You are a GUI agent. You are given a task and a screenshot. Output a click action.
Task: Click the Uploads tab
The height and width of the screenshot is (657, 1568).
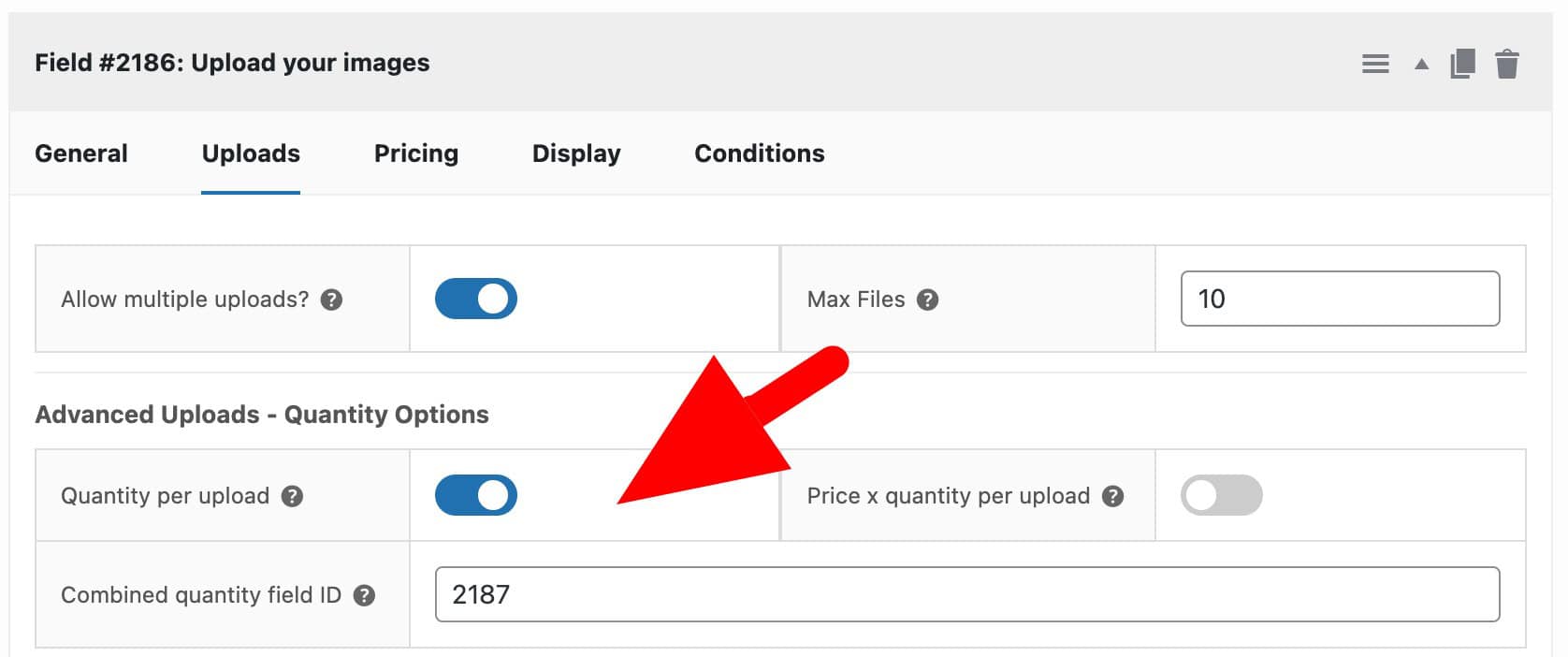point(250,153)
